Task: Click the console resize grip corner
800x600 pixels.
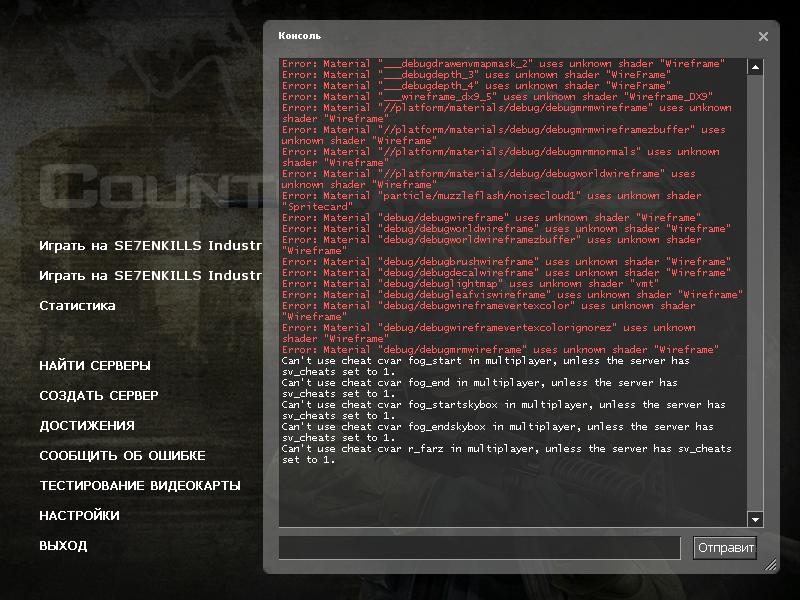Action: pyautogui.click(x=770, y=564)
